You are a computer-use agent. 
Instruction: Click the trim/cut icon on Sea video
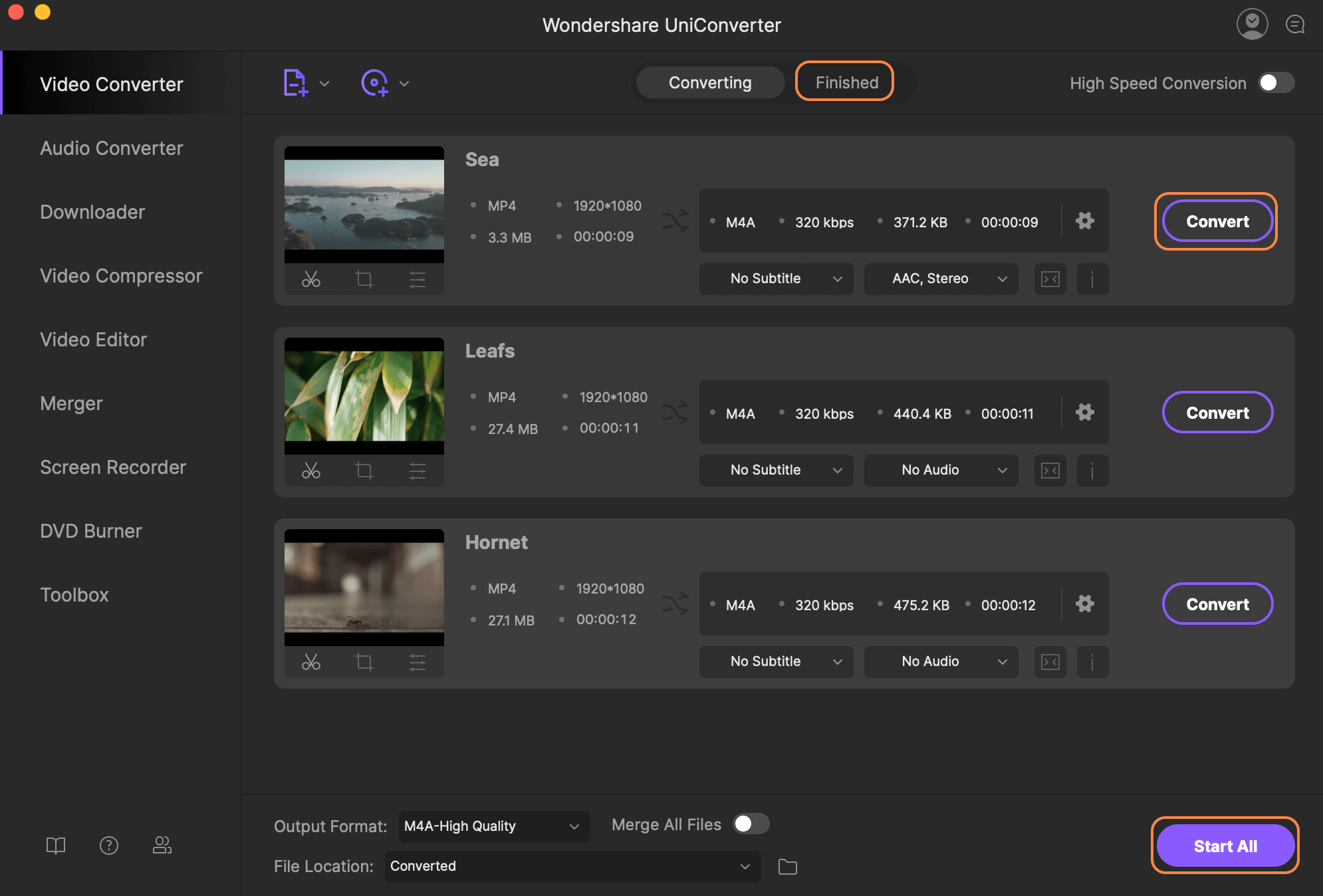point(311,279)
